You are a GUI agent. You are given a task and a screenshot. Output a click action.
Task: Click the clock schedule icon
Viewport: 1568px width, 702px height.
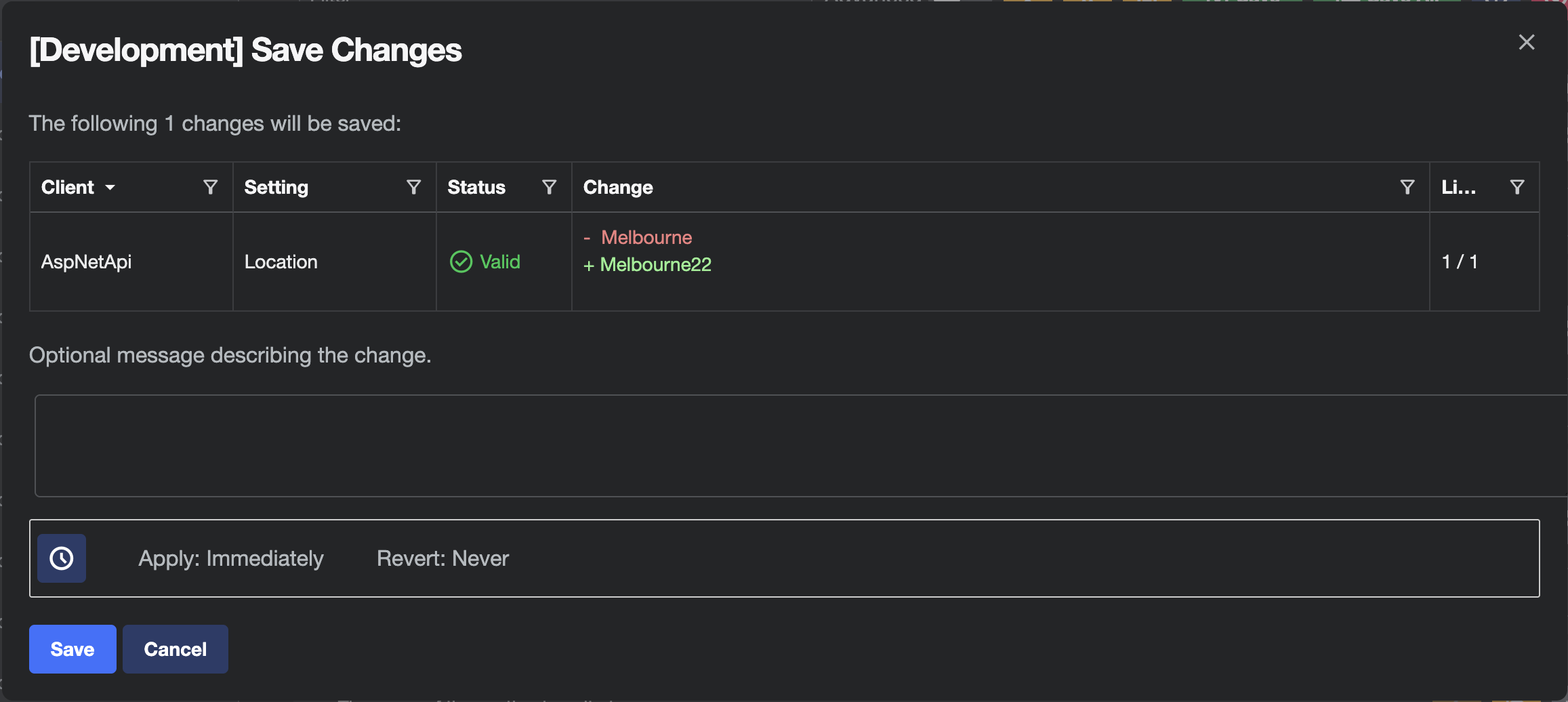point(62,558)
